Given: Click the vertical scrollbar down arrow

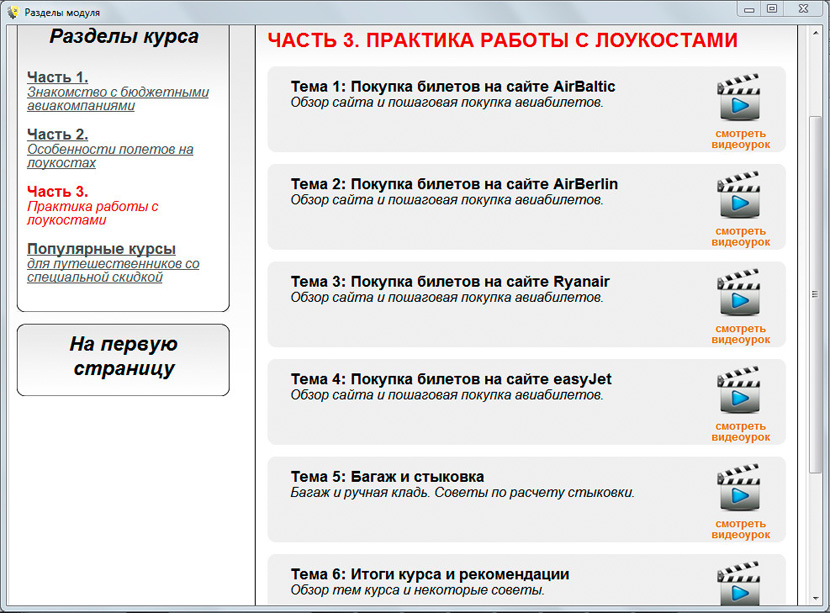Looking at the screenshot, I should click(815, 599).
